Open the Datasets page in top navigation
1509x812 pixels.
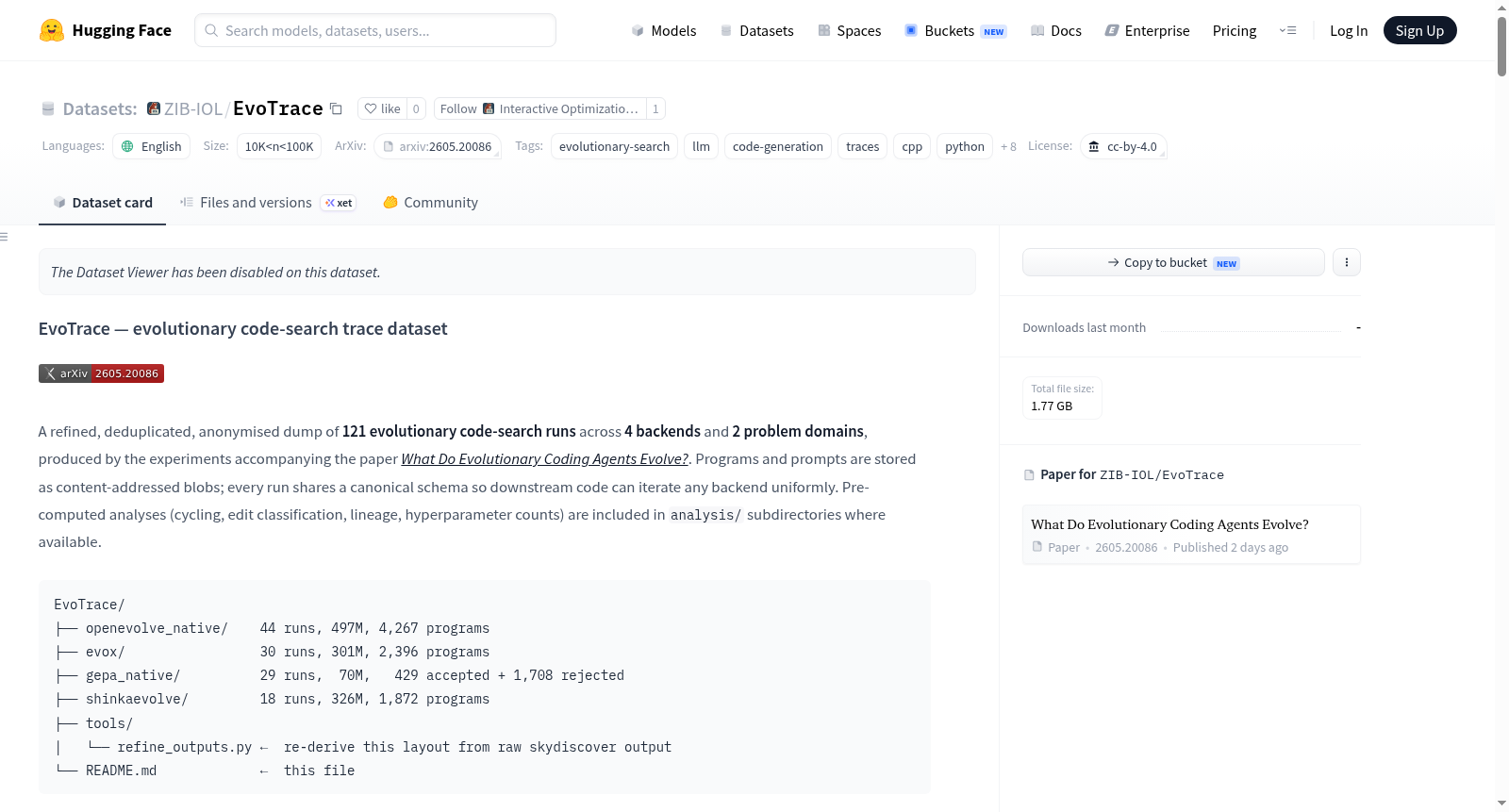tap(757, 30)
